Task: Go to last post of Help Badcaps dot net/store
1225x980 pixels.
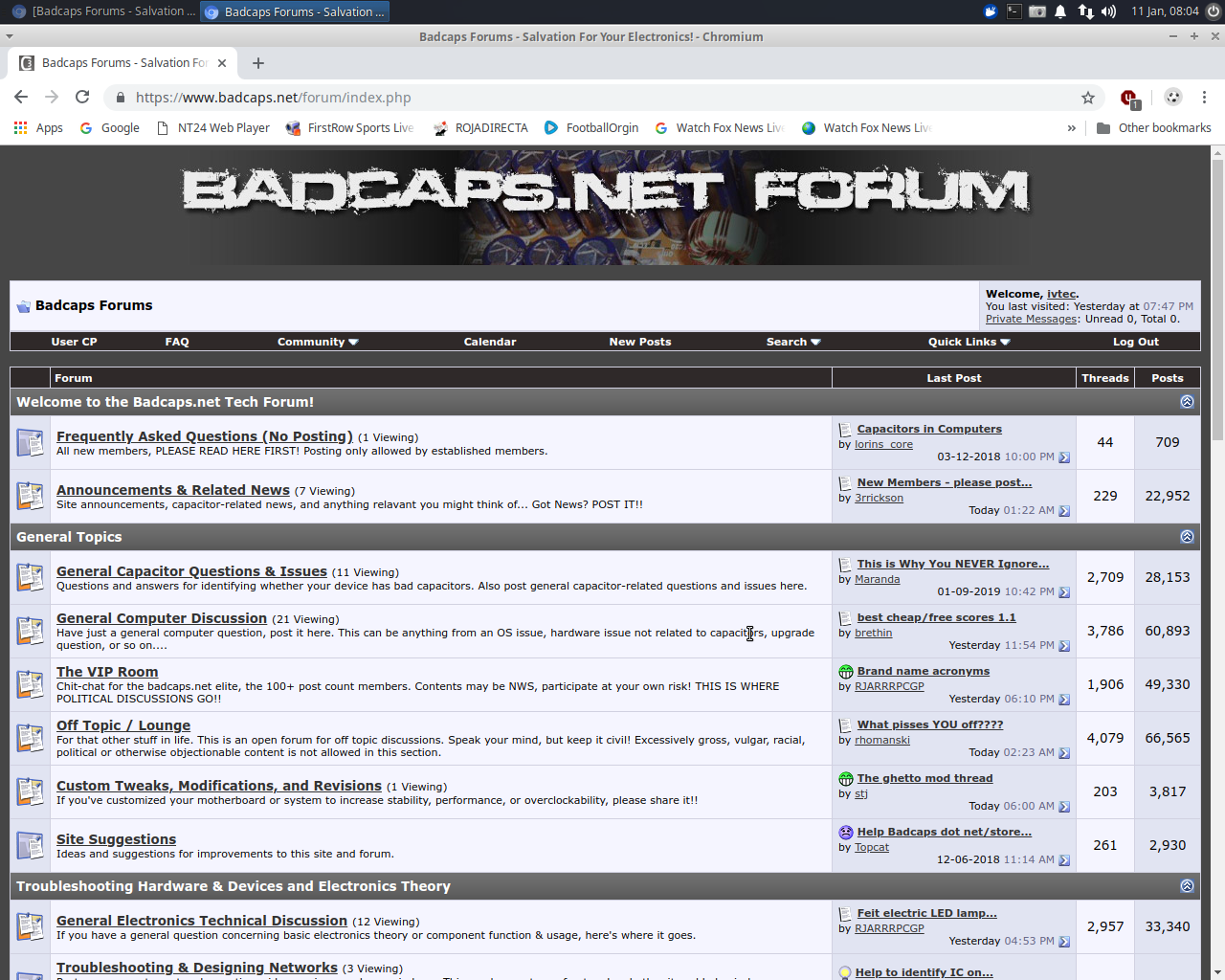Action: click(1064, 860)
